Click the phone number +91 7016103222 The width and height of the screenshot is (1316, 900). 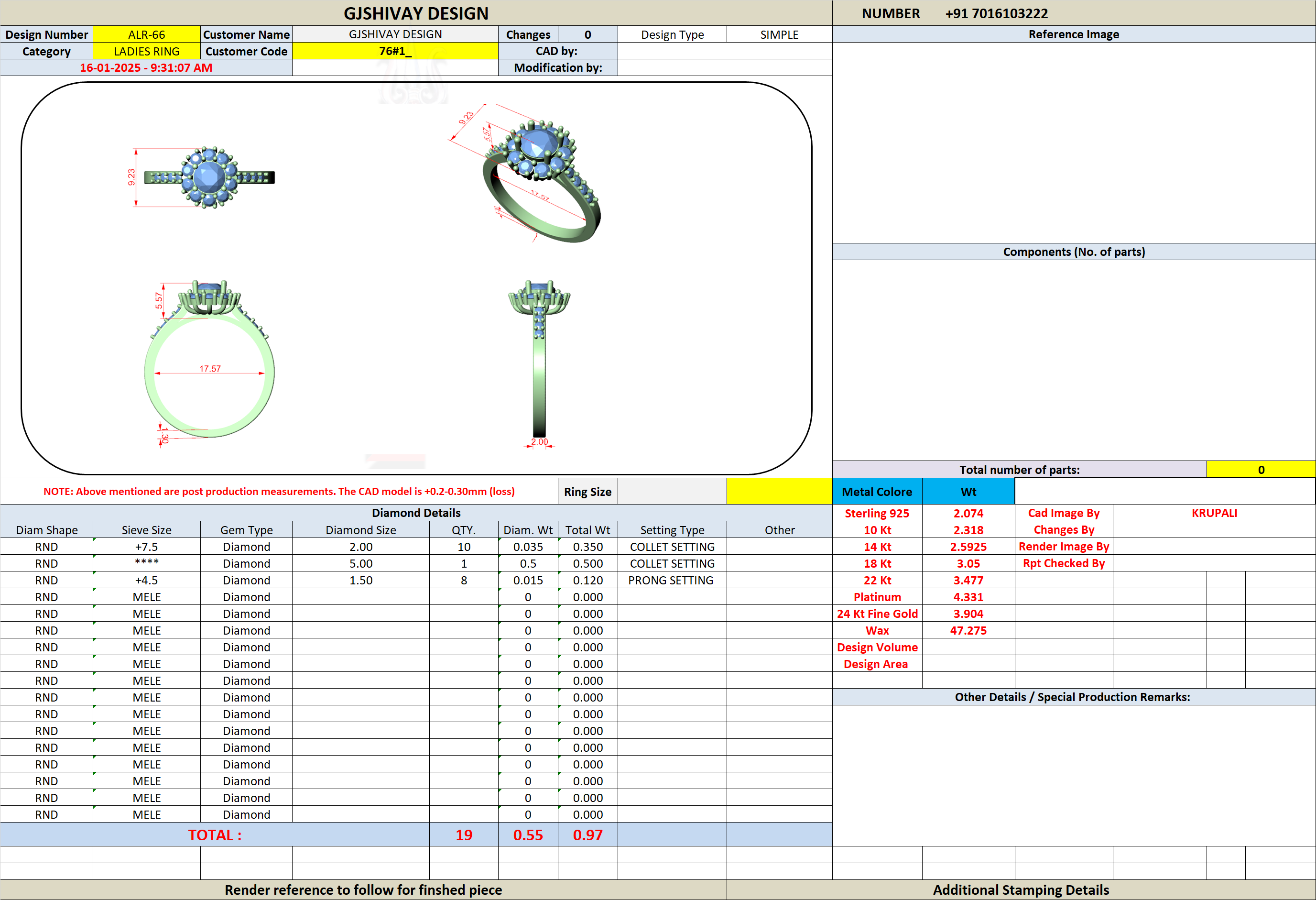point(997,13)
